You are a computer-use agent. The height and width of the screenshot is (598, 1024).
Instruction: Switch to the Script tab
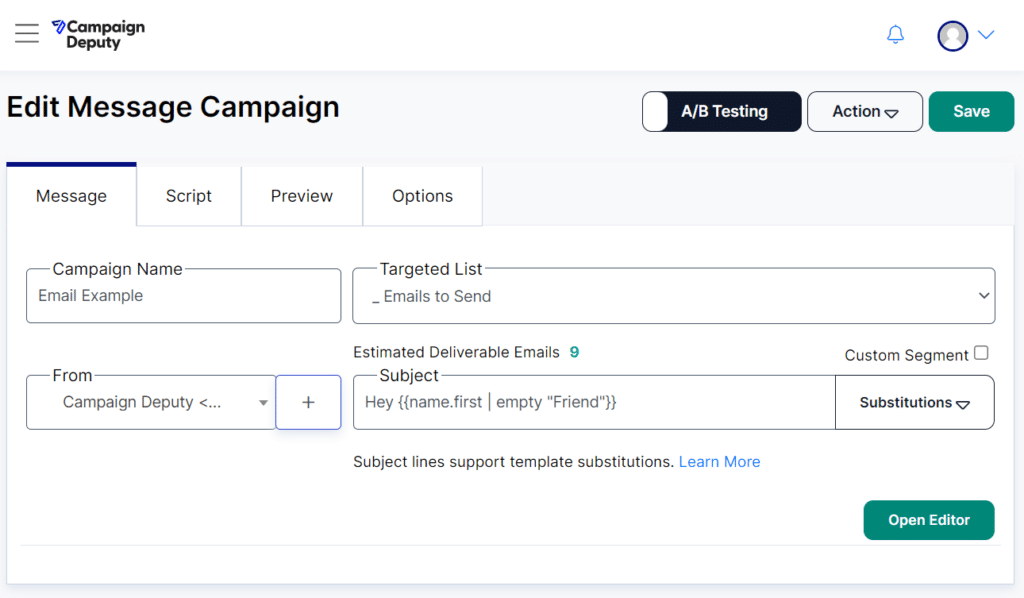[x=189, y=196]
